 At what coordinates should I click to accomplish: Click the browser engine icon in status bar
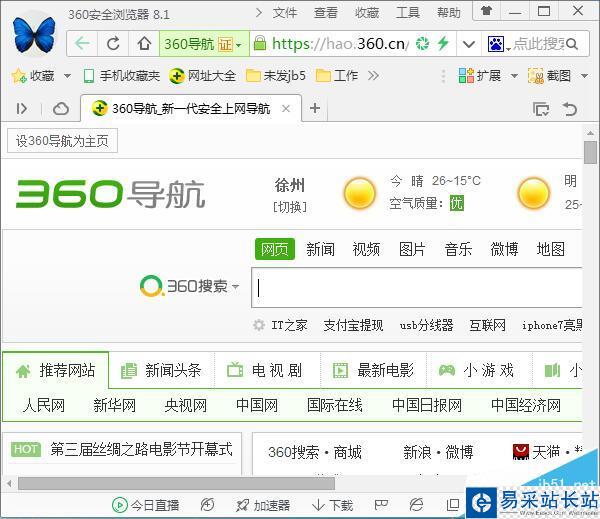(416, 505)
